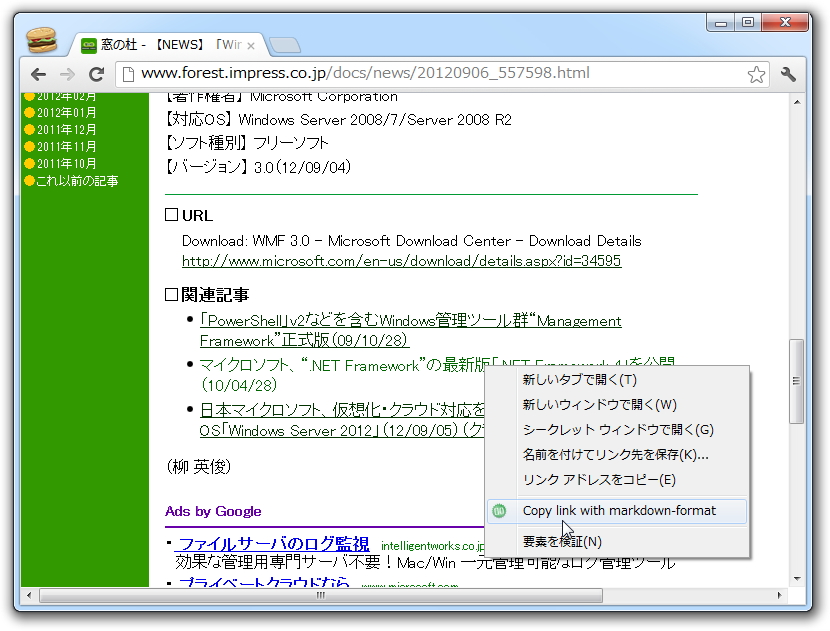Bookmark this page with the star icon
The height and width of the screenshot is (631, 830).
757,74
